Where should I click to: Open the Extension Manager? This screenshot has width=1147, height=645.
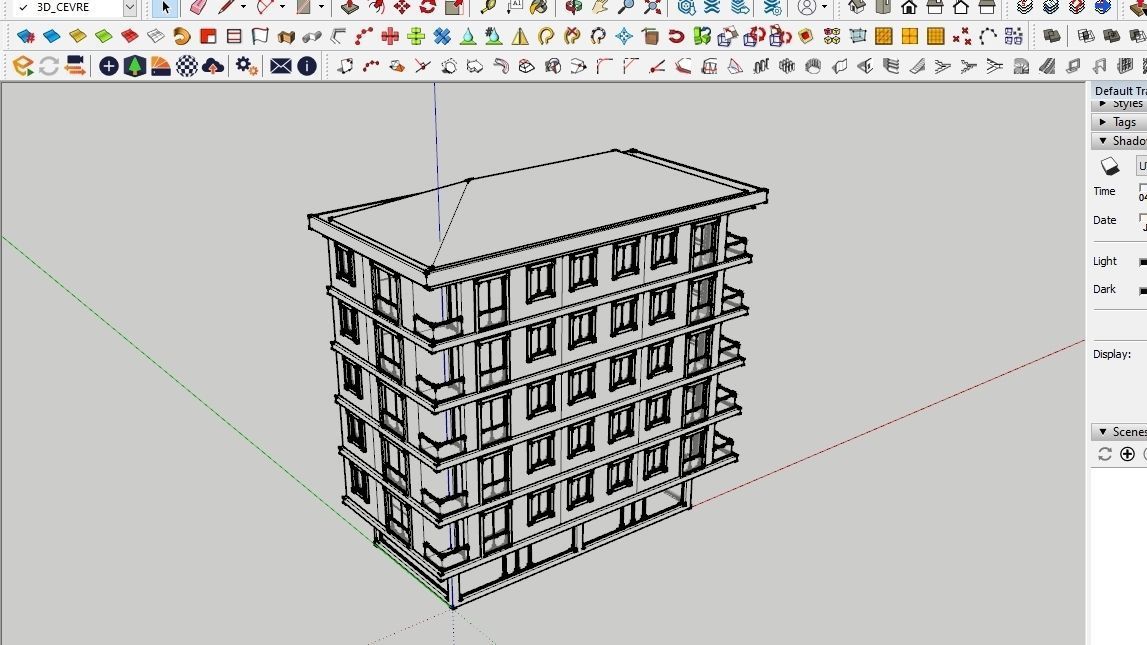point(772,8)
